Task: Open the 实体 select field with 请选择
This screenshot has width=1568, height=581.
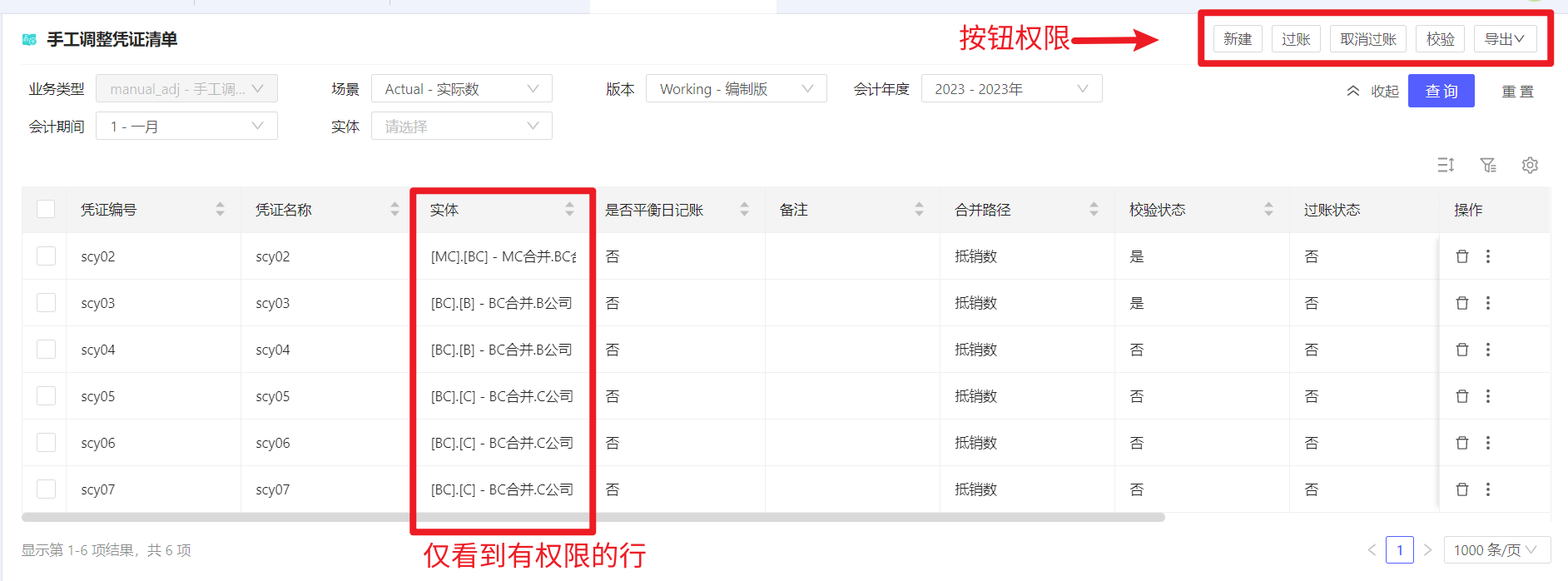Action: [461, 127]
